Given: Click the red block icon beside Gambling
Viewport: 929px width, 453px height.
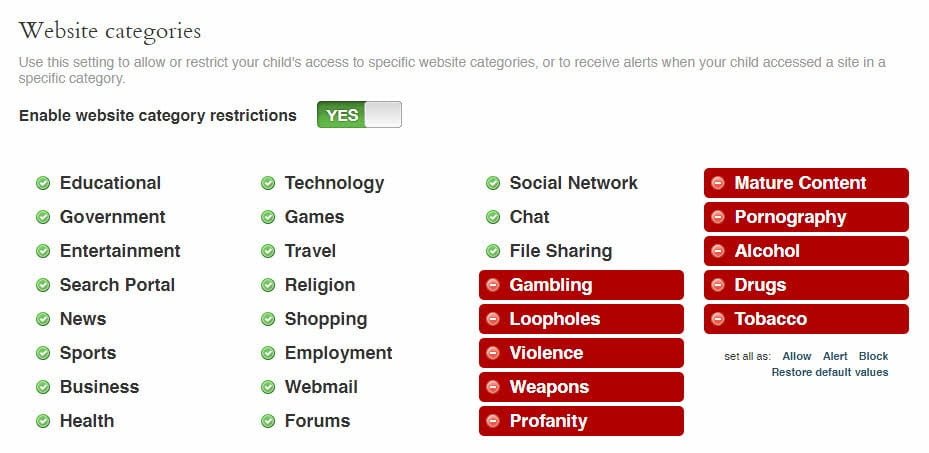Looking at the screenshot, I should point(493,285).
